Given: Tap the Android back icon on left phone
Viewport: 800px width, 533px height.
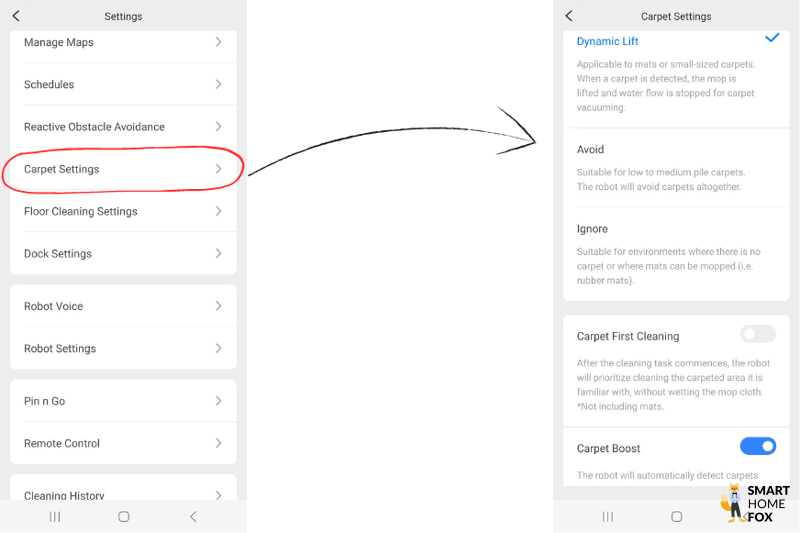Looking at the screenshot, I should (x=193, y=516).
